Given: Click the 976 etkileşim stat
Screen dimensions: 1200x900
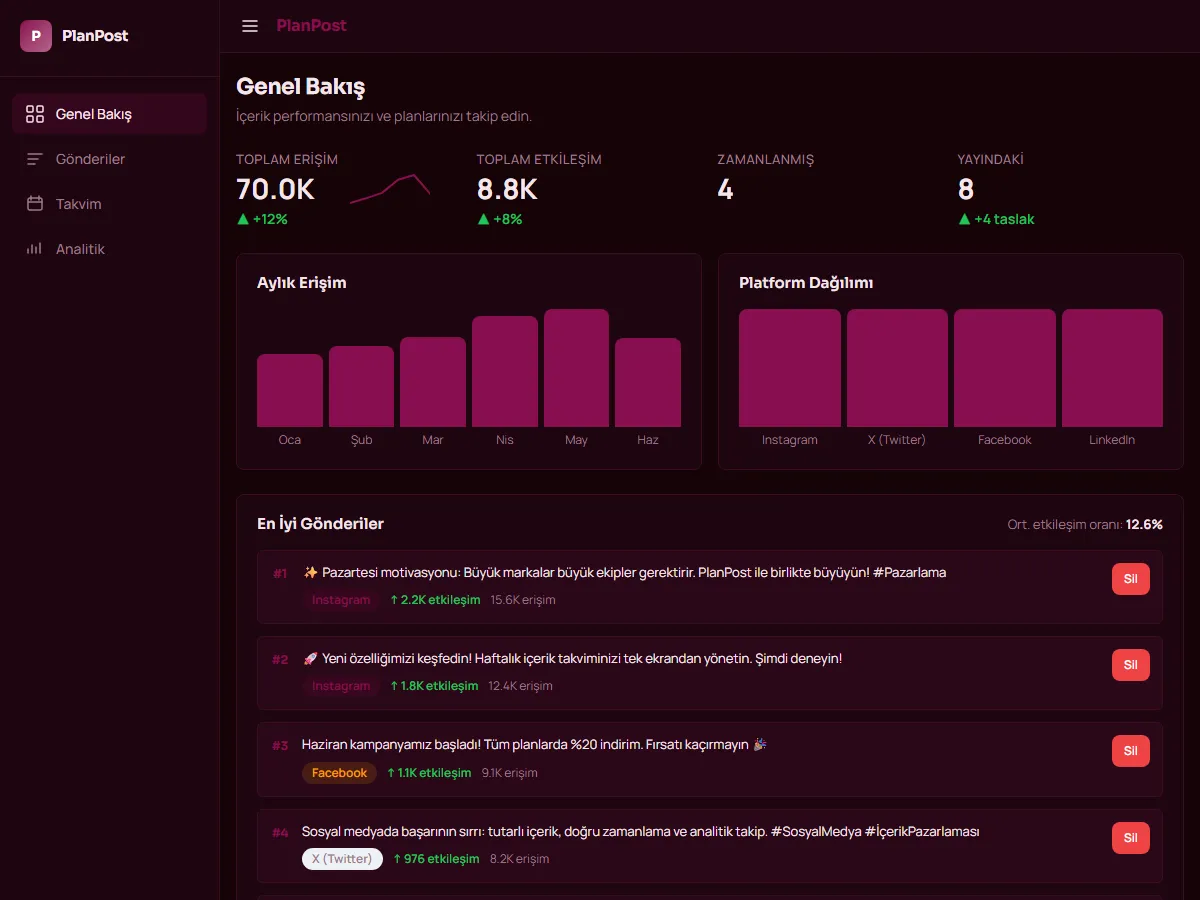Looking at the screenshot, I should click(436, 859).
